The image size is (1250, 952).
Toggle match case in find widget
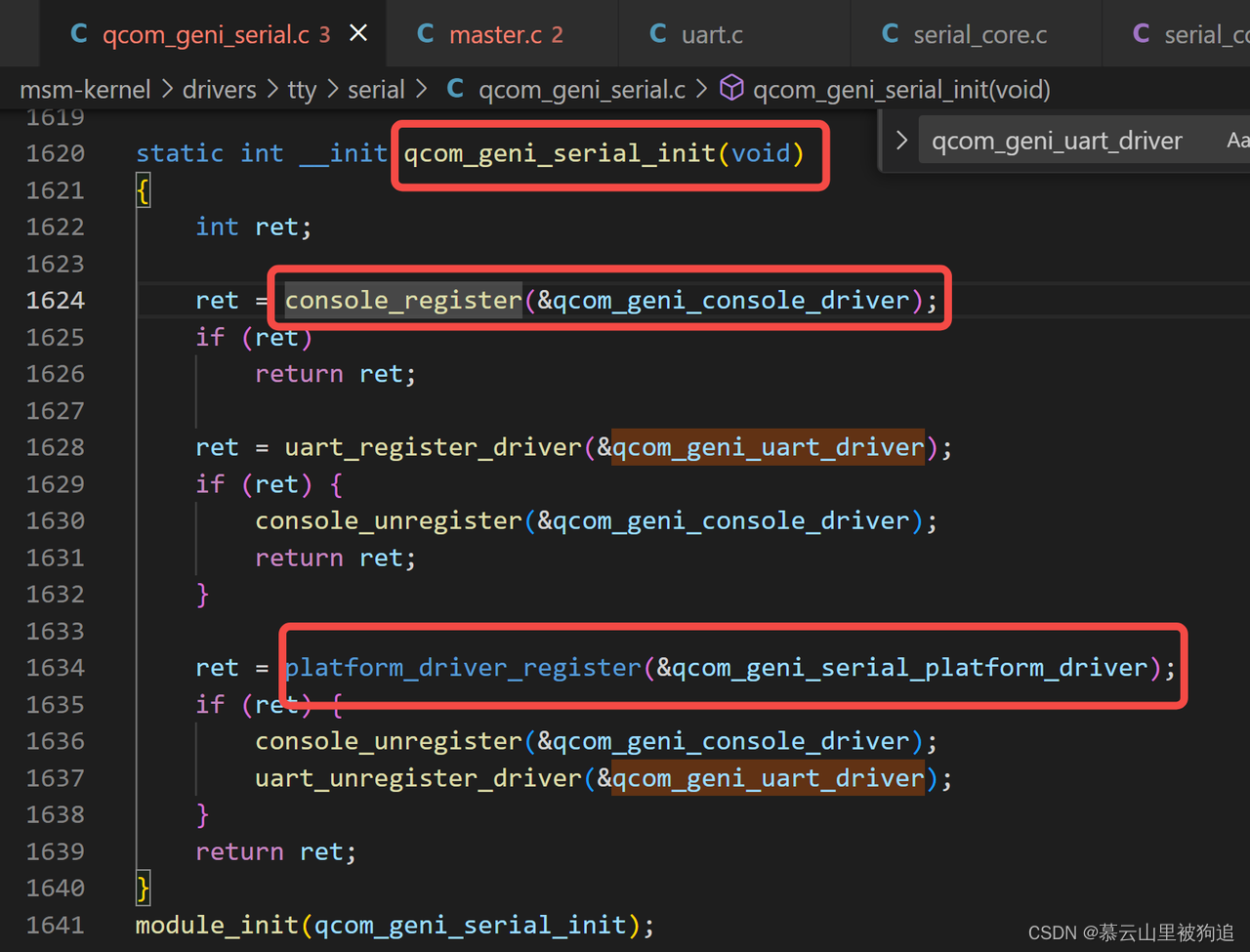point(1237,141)
